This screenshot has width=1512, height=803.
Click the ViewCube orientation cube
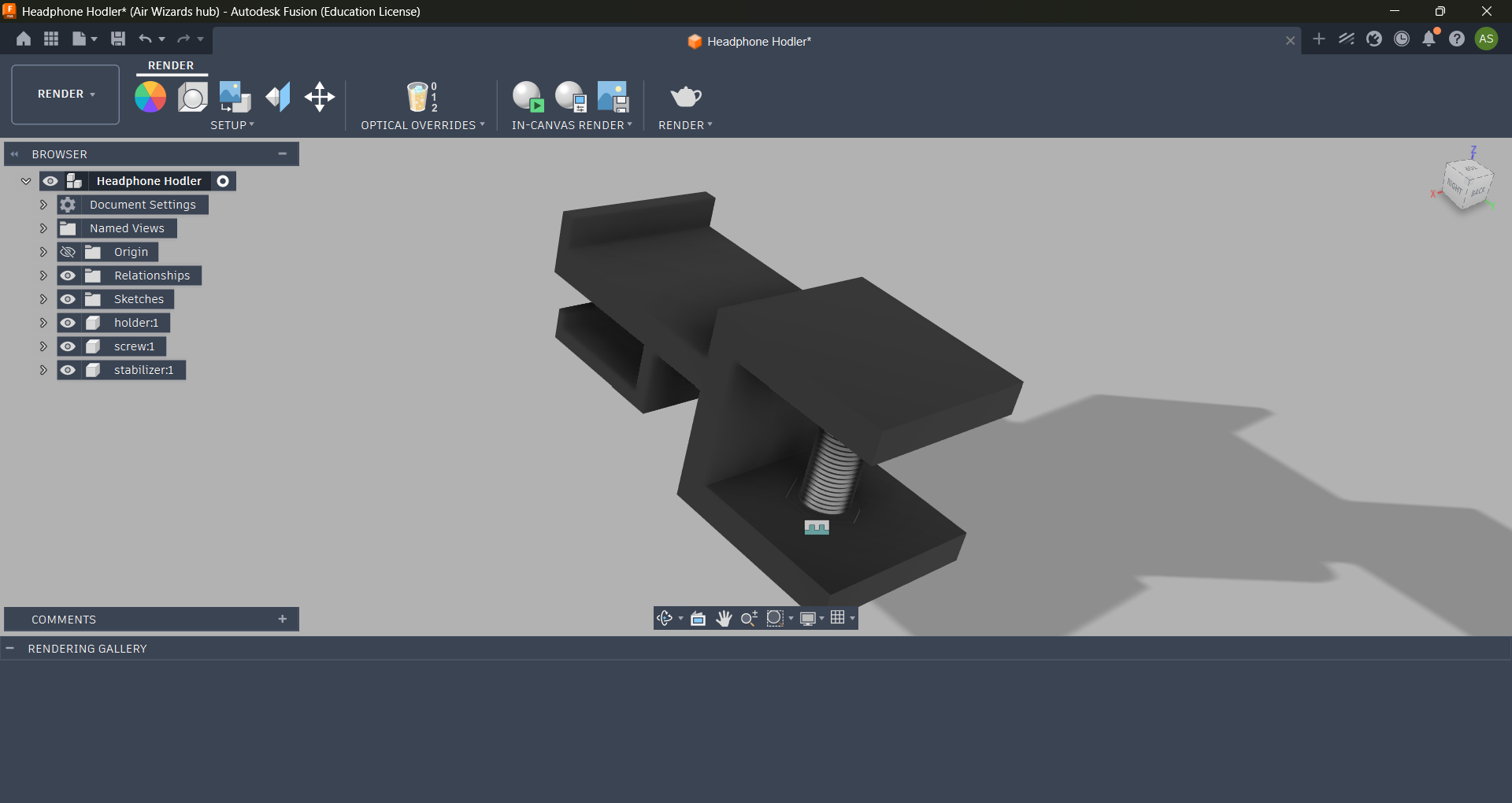(x=1467, y=185)
